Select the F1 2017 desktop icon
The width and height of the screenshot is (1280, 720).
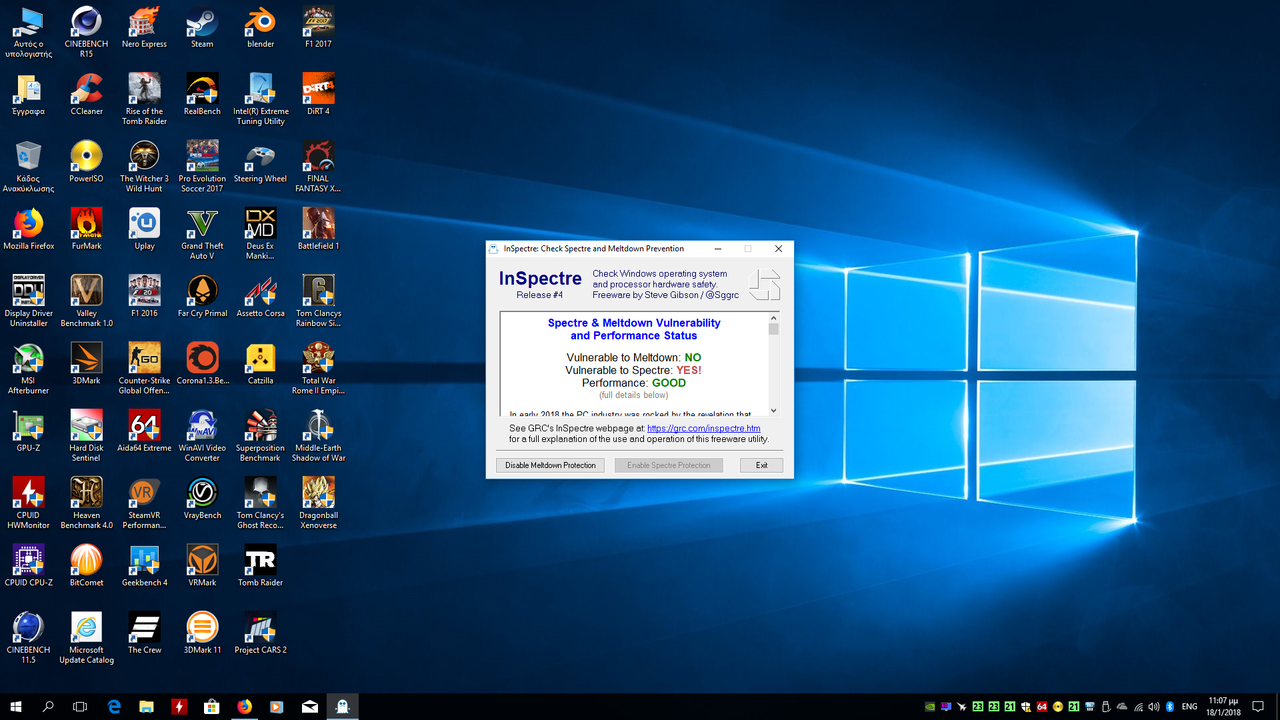(318, 27)
